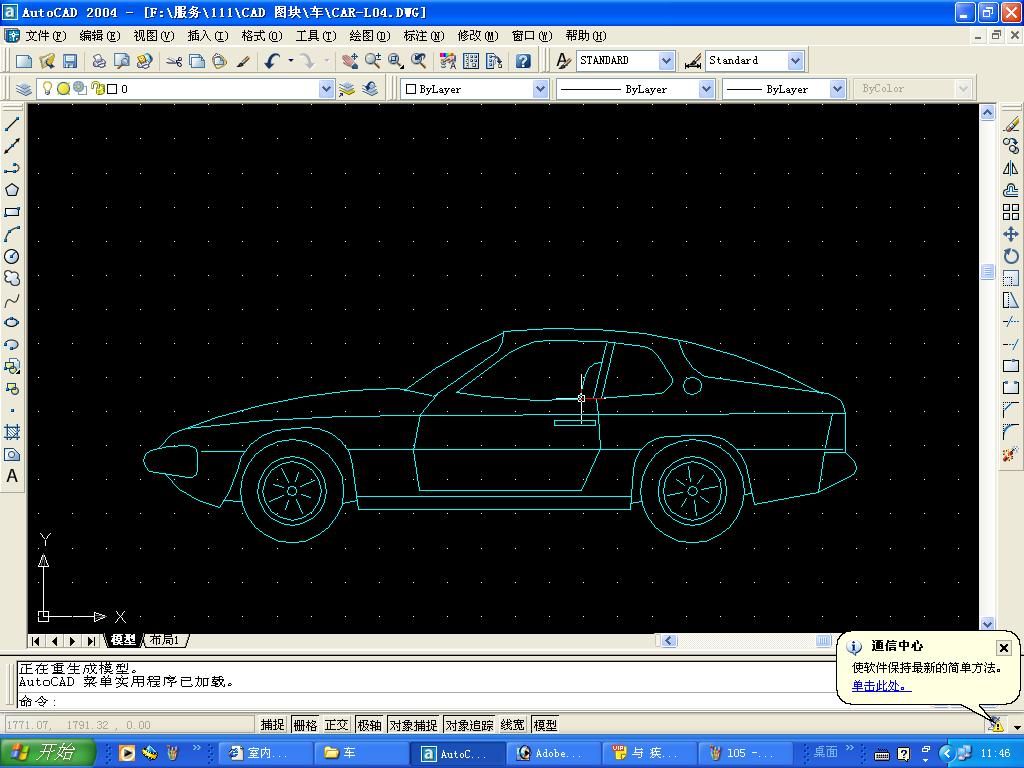Click the Explode tool icon
1024x768 pixels.
click(x=1011, y=454)
